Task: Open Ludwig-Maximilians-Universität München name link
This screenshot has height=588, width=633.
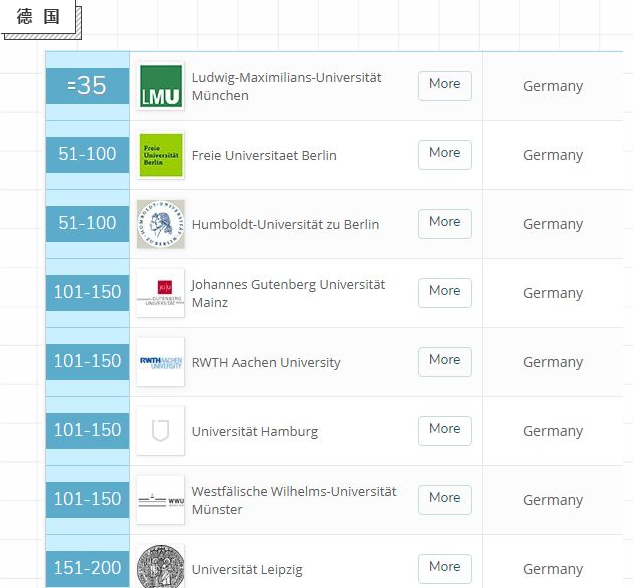Action: 286,86
